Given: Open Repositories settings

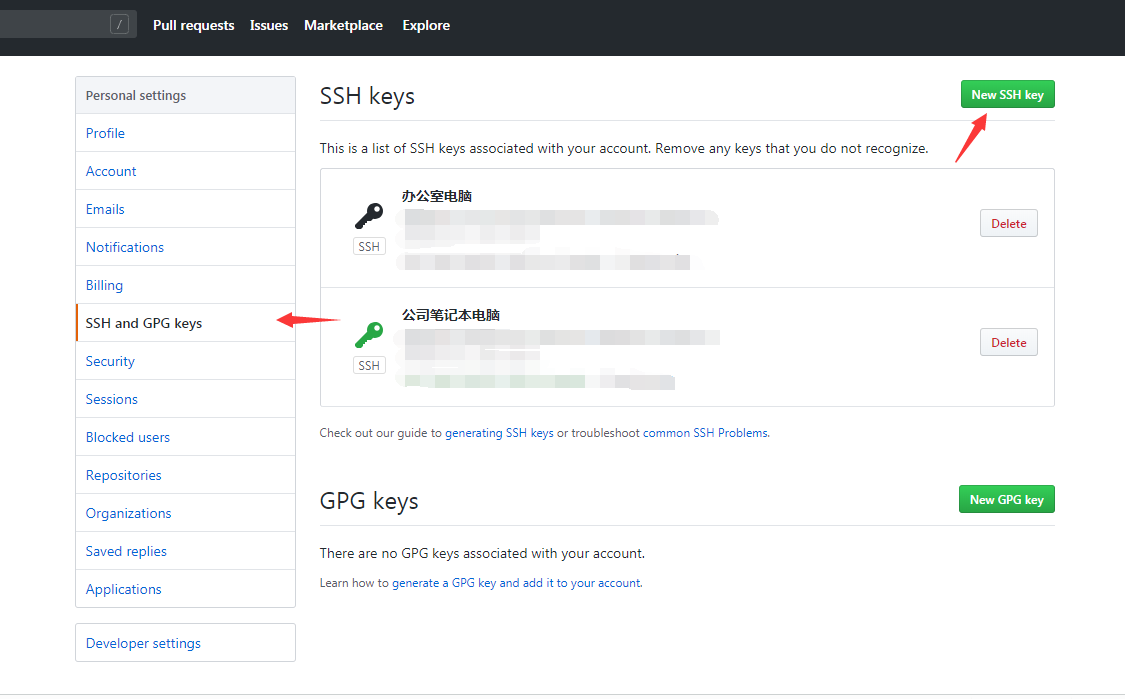Looking at the screenshot, I should click(x=185, y=476).
